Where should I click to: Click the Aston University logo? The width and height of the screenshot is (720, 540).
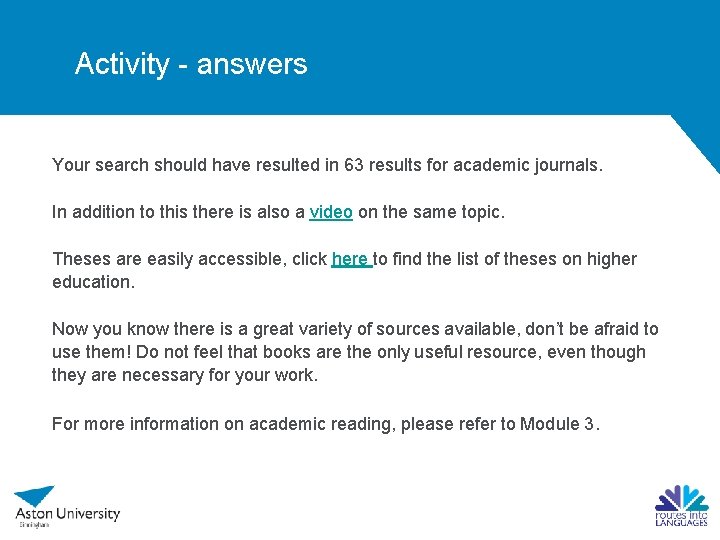click(x=67, y=507)
